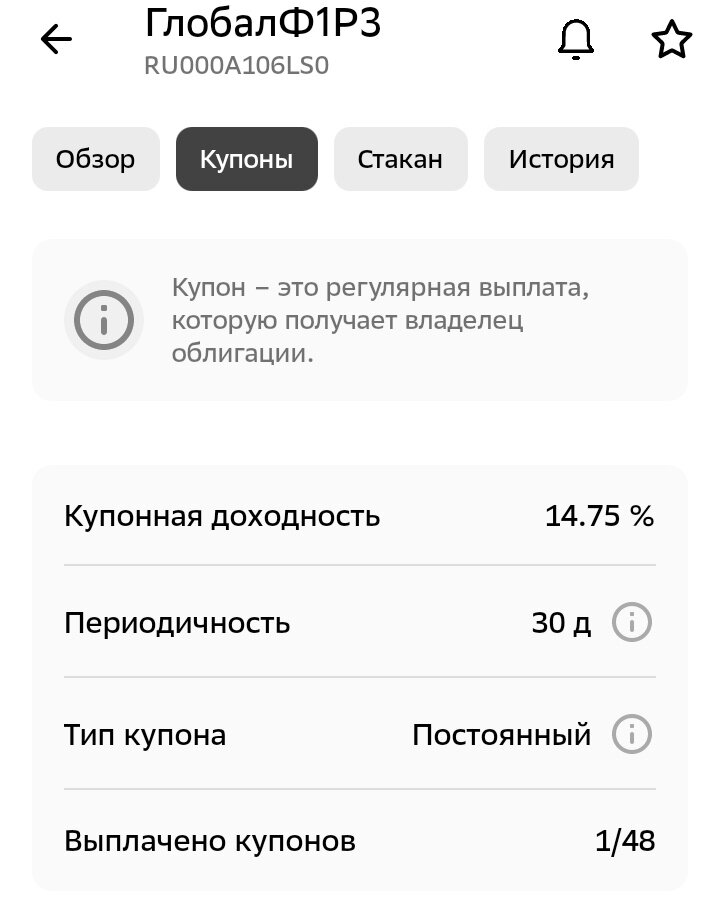Click the notification bell icon

(x=574, y=39)
